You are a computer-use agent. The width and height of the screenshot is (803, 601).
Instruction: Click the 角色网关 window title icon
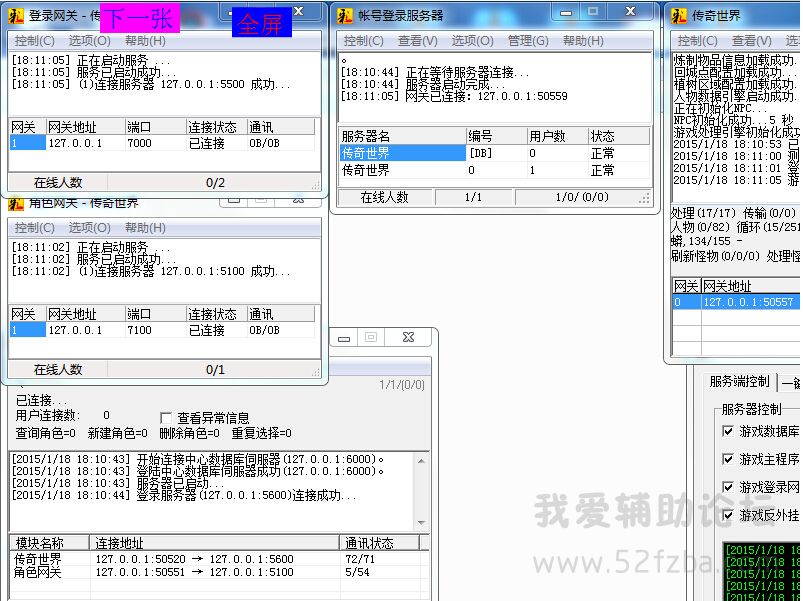click(16, 203)
